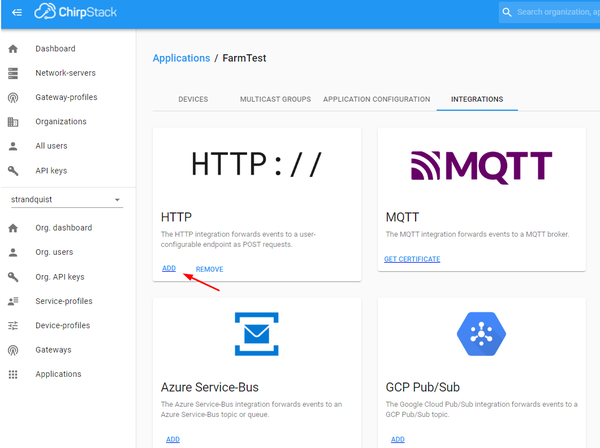Open Device-profiles sliders icon
The width and height of the screenshot is (600, 448).
click(13, 325)
